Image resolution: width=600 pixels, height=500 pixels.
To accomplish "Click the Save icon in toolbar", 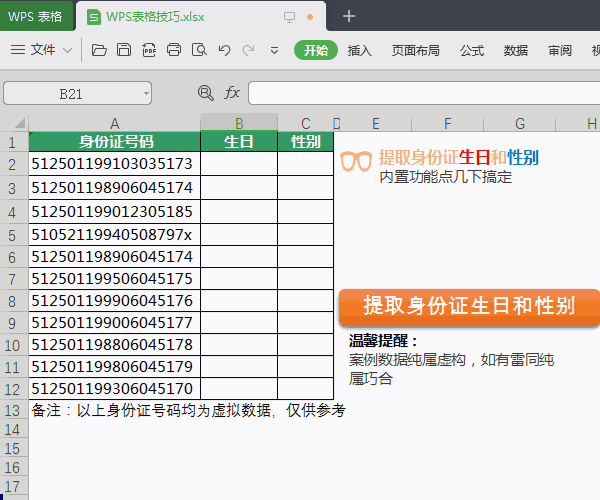I will (x=124, y=50).
